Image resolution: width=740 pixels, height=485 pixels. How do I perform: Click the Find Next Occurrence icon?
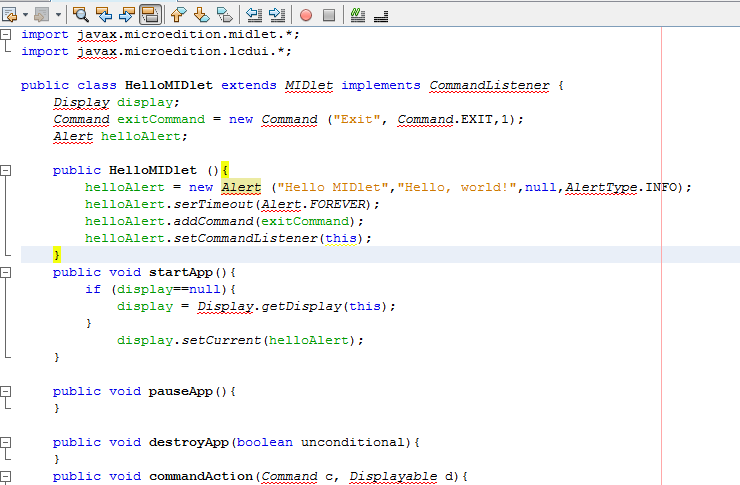(x=126, y=15)
